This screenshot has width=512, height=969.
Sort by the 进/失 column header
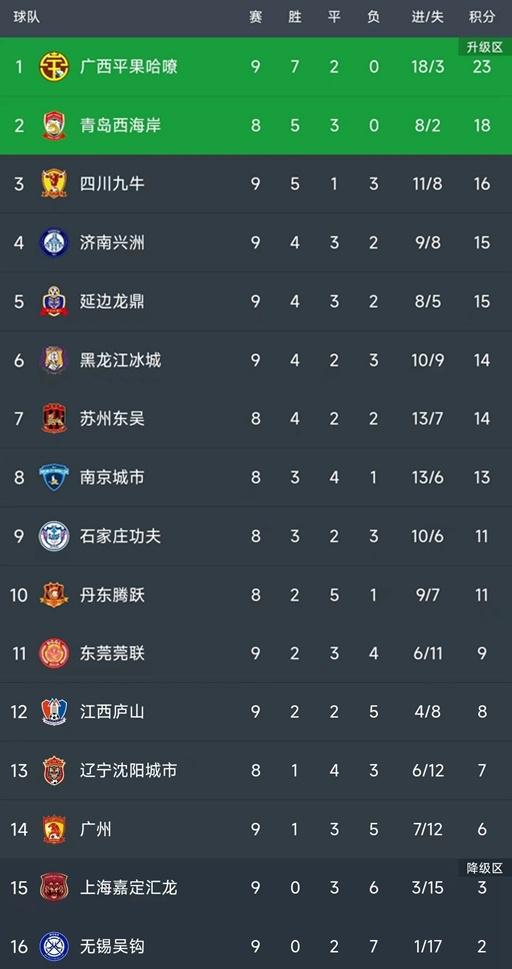[x=428, y=17]
